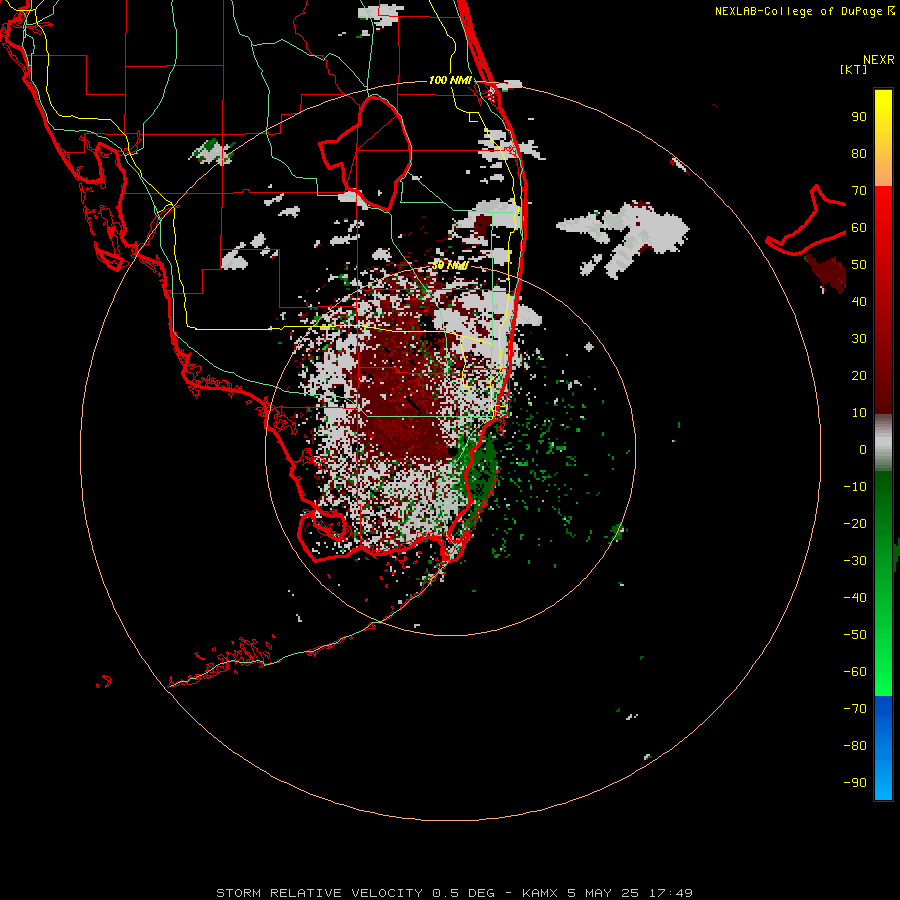Select the -60 knot scale label

[855, 672]
